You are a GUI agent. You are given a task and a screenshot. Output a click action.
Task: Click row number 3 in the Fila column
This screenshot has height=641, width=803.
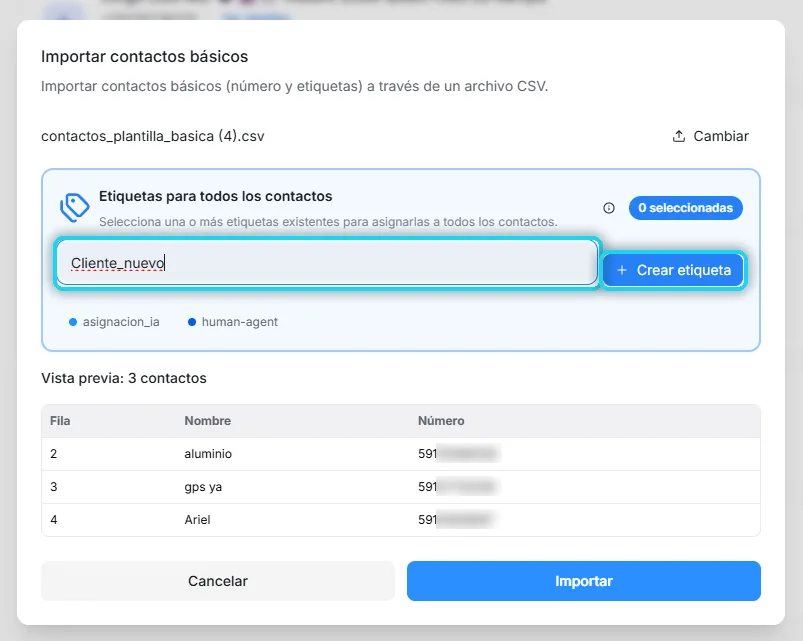click(54, 487)
